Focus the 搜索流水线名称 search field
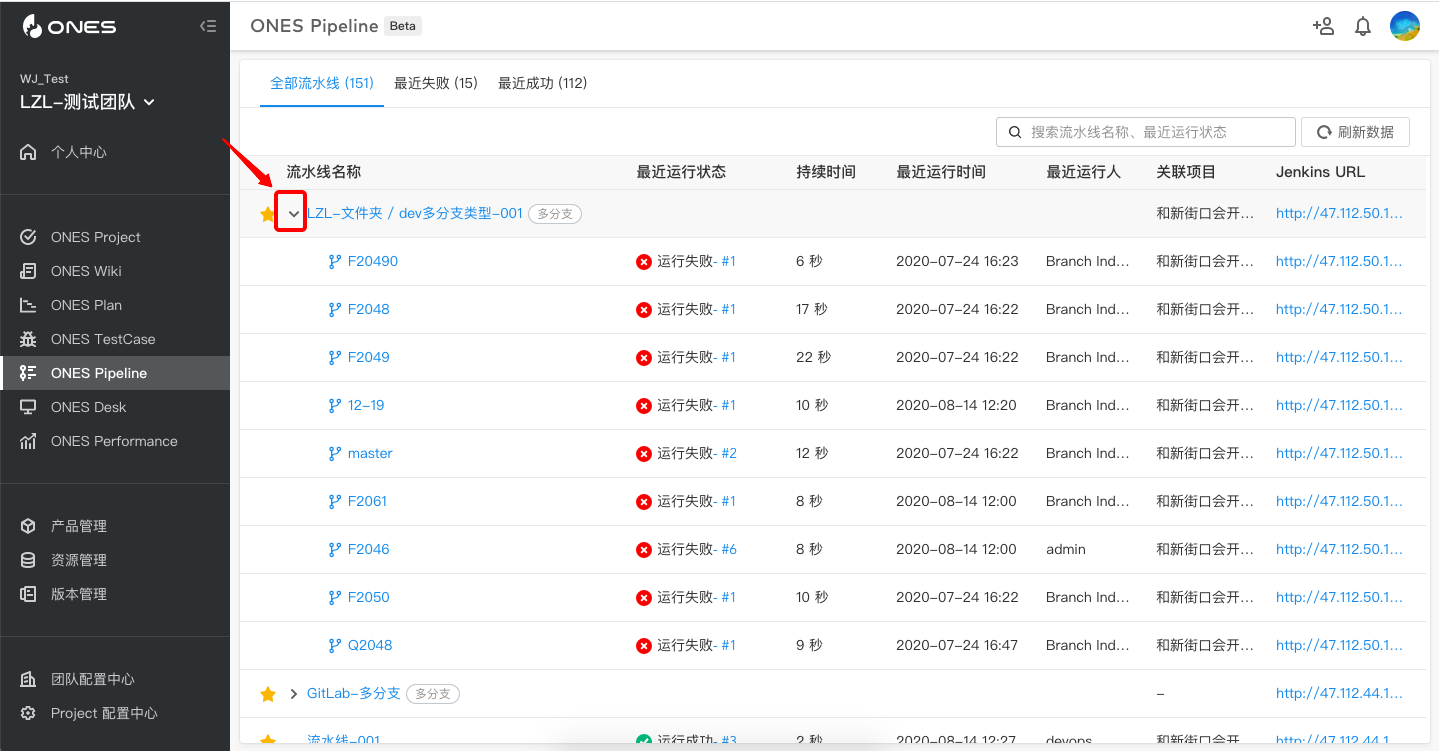 click(x=1146, y=132)
